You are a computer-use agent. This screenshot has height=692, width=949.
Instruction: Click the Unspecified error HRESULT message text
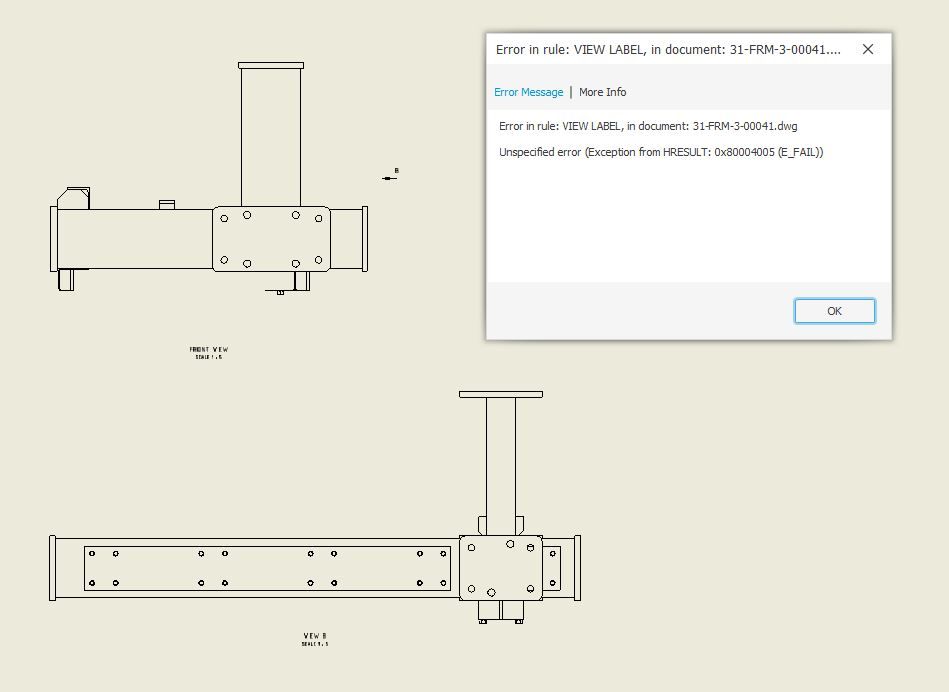(x=661, y=152)
